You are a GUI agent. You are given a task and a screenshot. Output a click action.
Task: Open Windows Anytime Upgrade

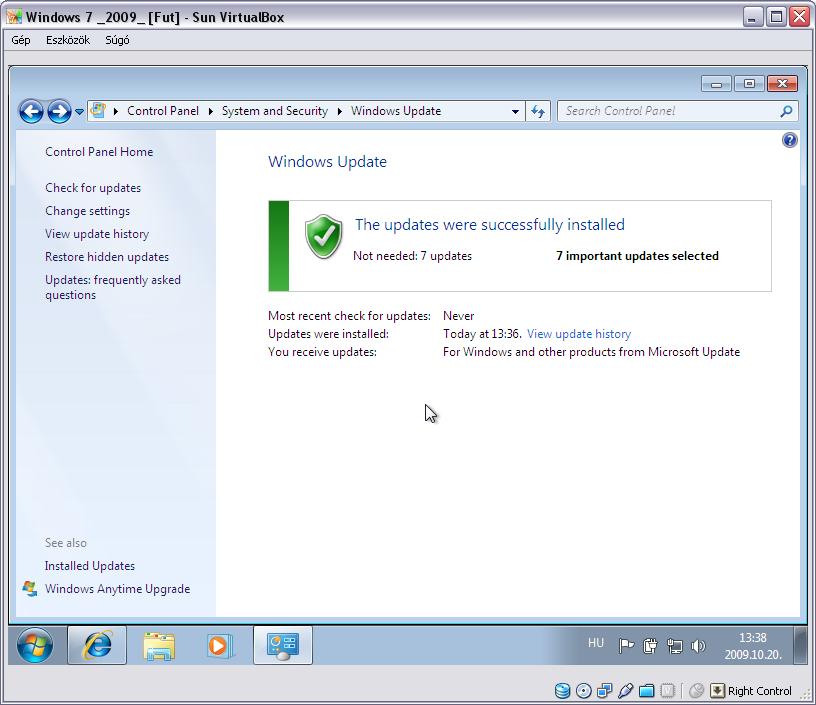click(x=117, y=589)
